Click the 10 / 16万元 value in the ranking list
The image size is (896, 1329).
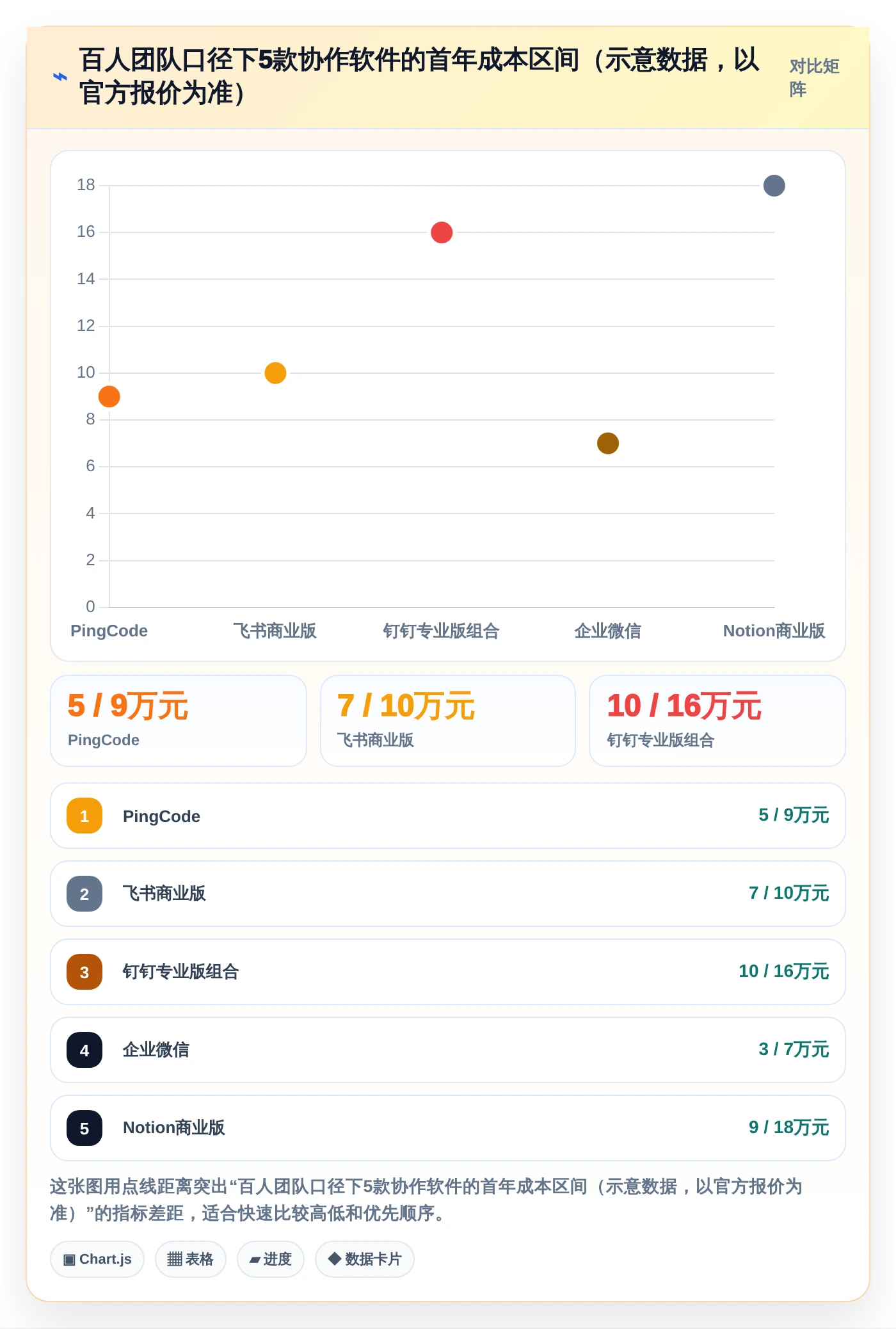[784, 971]
